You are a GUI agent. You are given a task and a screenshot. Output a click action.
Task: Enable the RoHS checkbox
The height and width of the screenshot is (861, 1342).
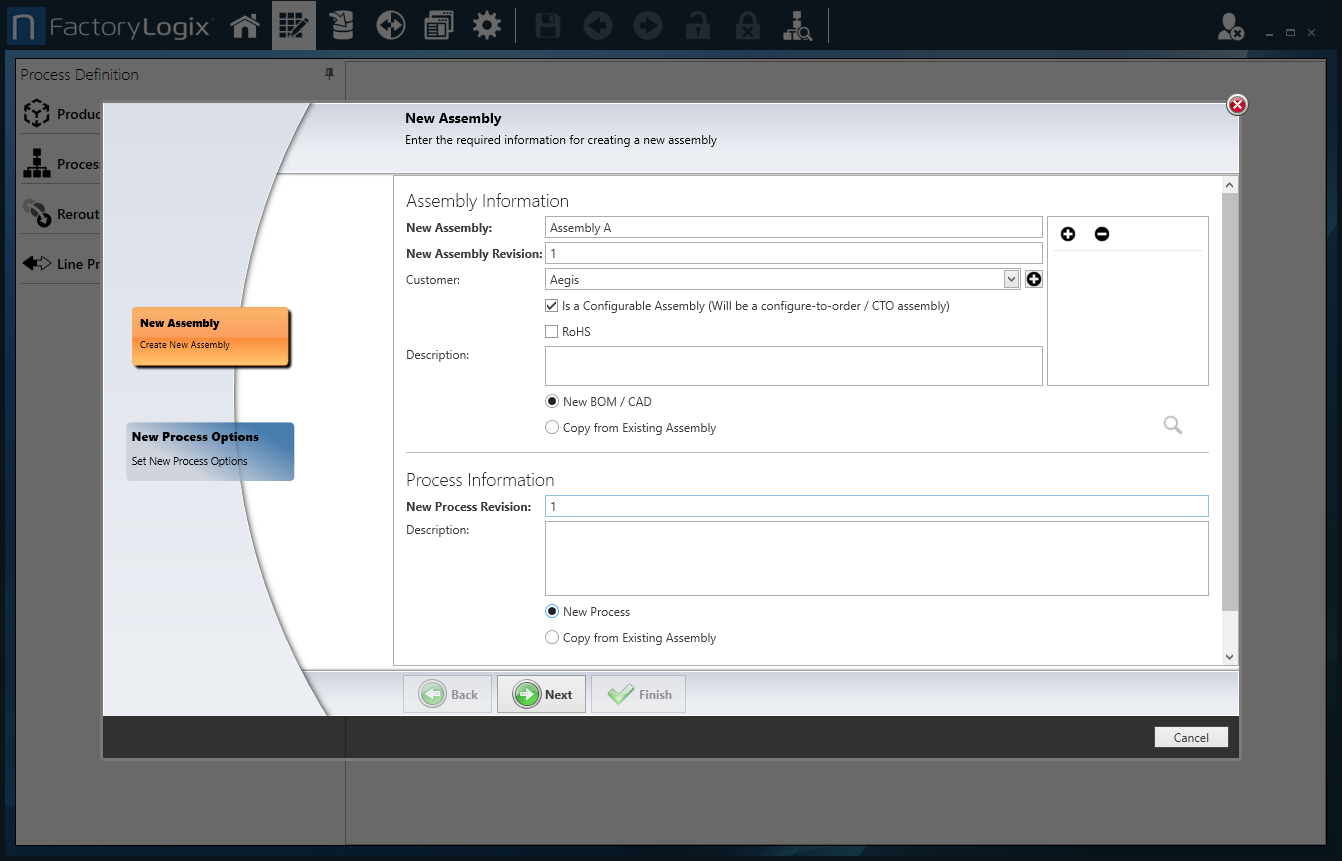[551, 331]
